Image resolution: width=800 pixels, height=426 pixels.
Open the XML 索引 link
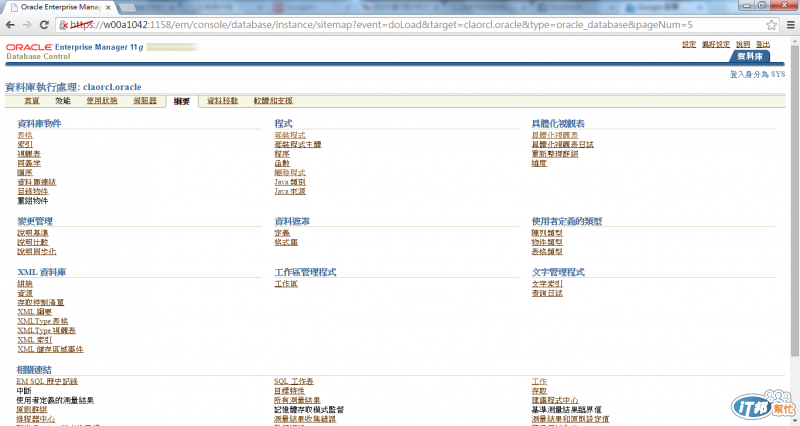pyautogui.click(x=35, y=340)
